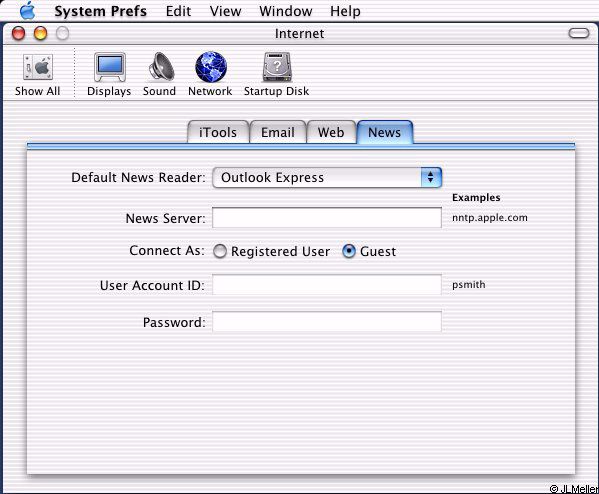Open the Edit menu
The height and width of the screenshot is (494, 599).
click(x=178, y=11)
